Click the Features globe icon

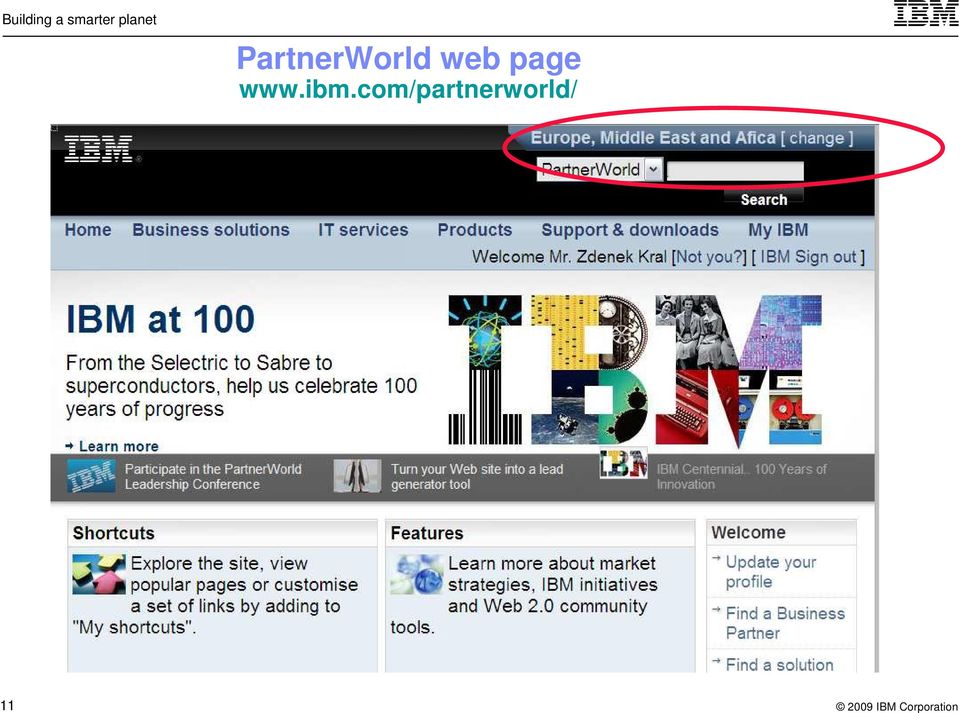click(x=416, y=574)
